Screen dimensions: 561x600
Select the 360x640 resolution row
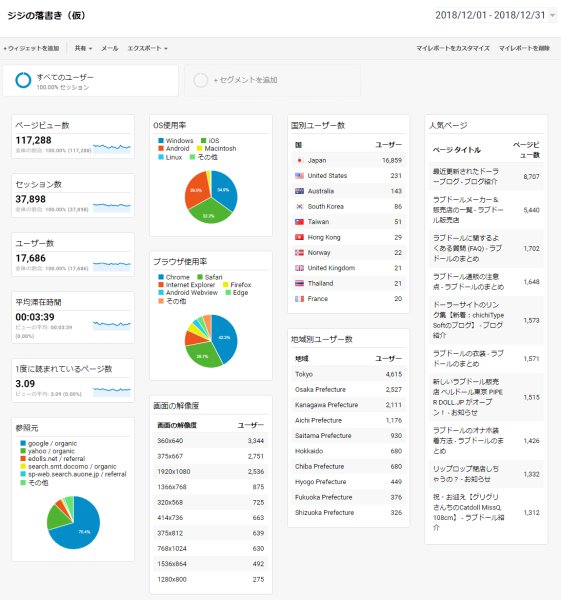(210, 441)
